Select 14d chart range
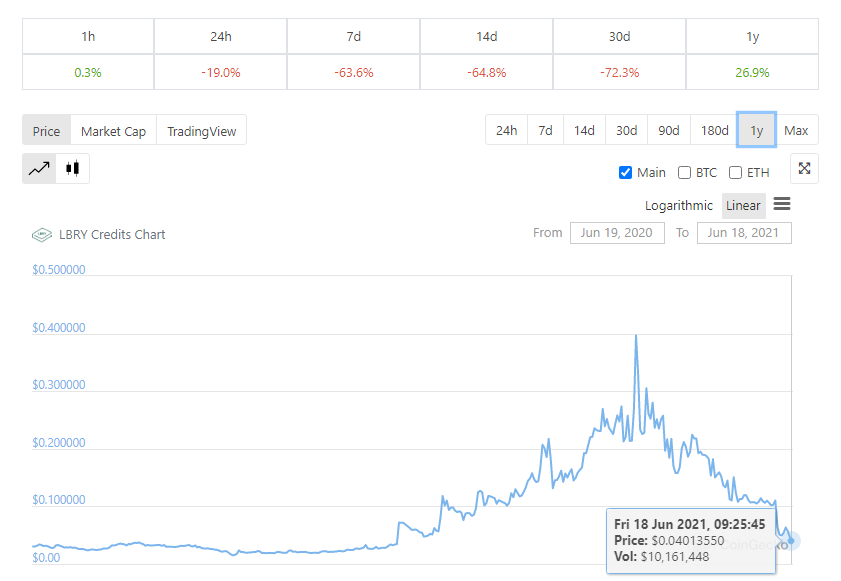This screenshot has height=581, width=841. click(x=584, y=130)
